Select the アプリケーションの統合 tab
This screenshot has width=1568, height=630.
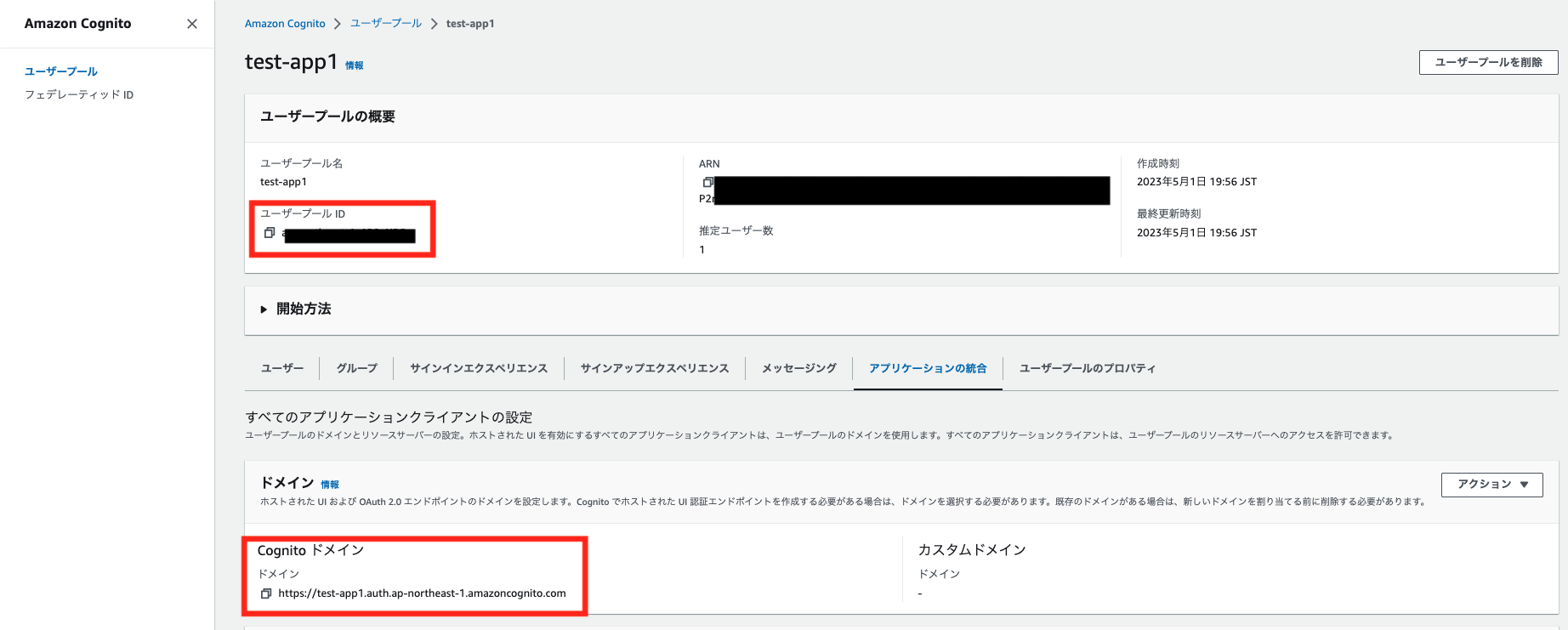pos(928,368)
